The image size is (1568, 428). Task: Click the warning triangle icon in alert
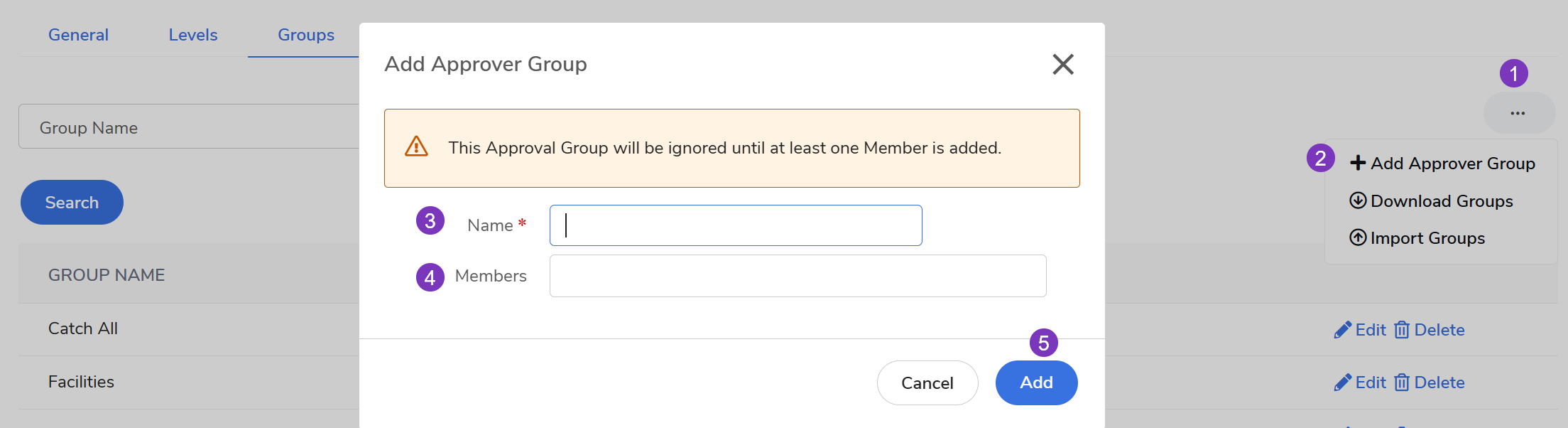coord(416,147)
